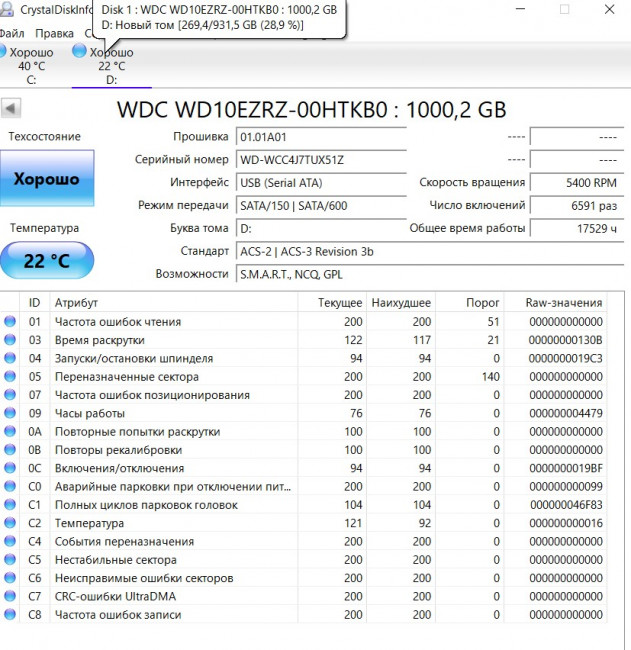The image size is (631, 650).
Task: Click the transfer mode field SATA/150 | SATA/600
Action: (321, 206)
